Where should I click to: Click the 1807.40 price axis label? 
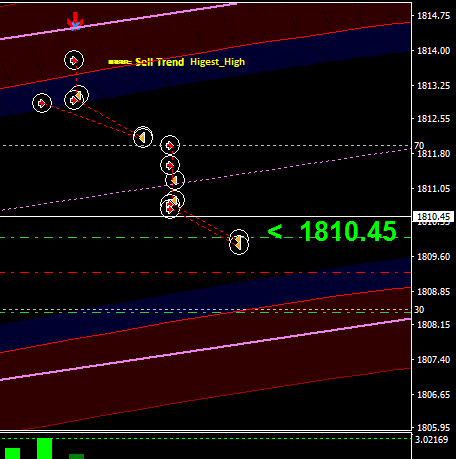point(433,360)
